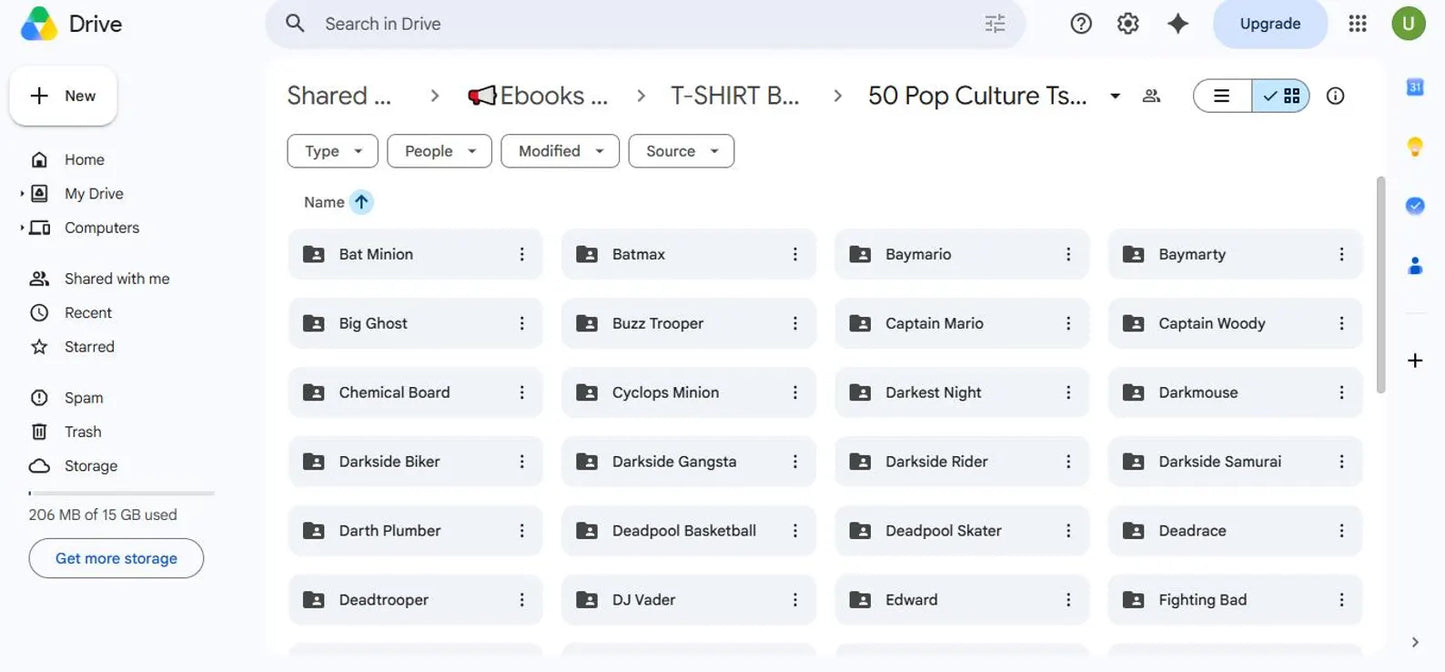Expand the My Drive tree arrow

(22, 194)
